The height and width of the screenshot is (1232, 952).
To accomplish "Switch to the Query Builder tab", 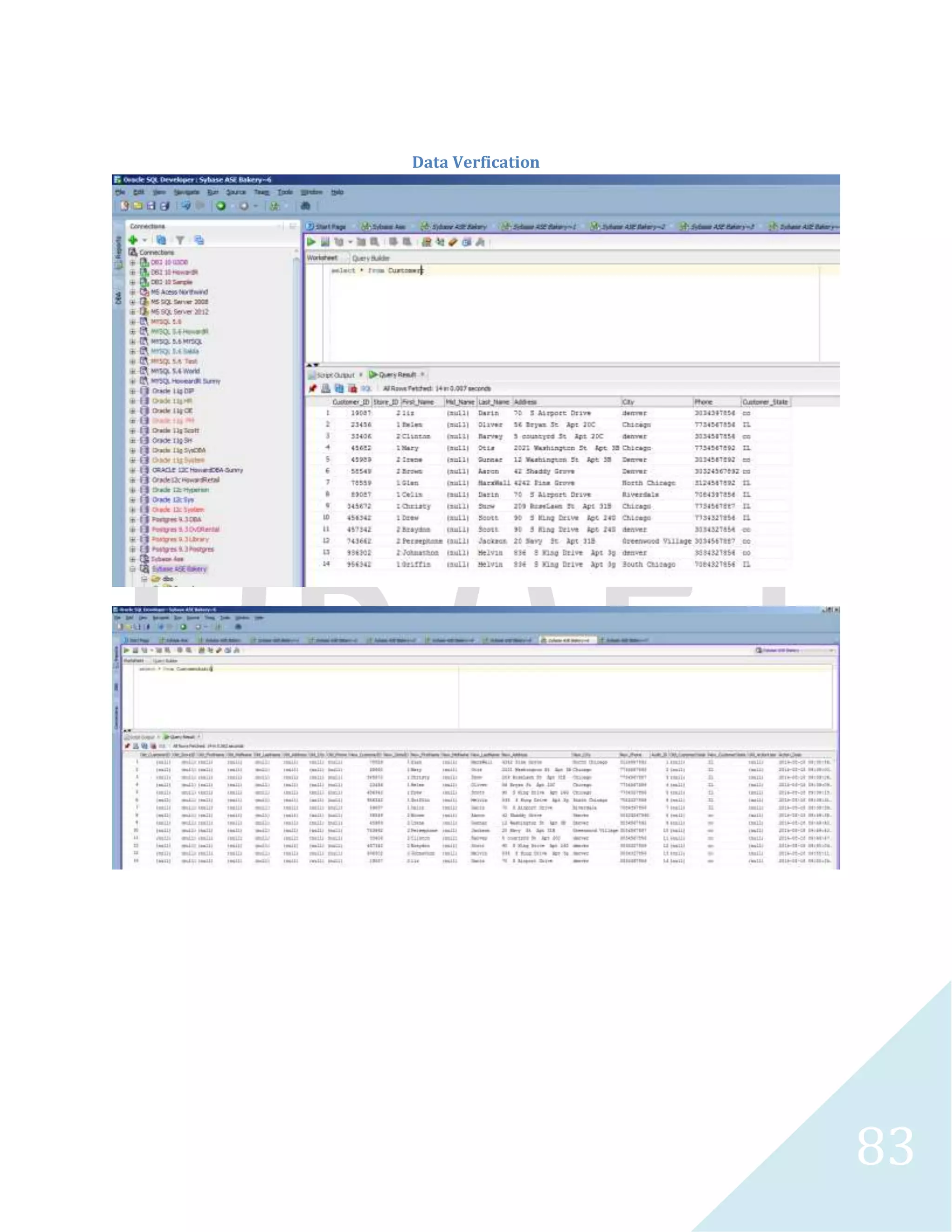I will click(x=370, y=258).
